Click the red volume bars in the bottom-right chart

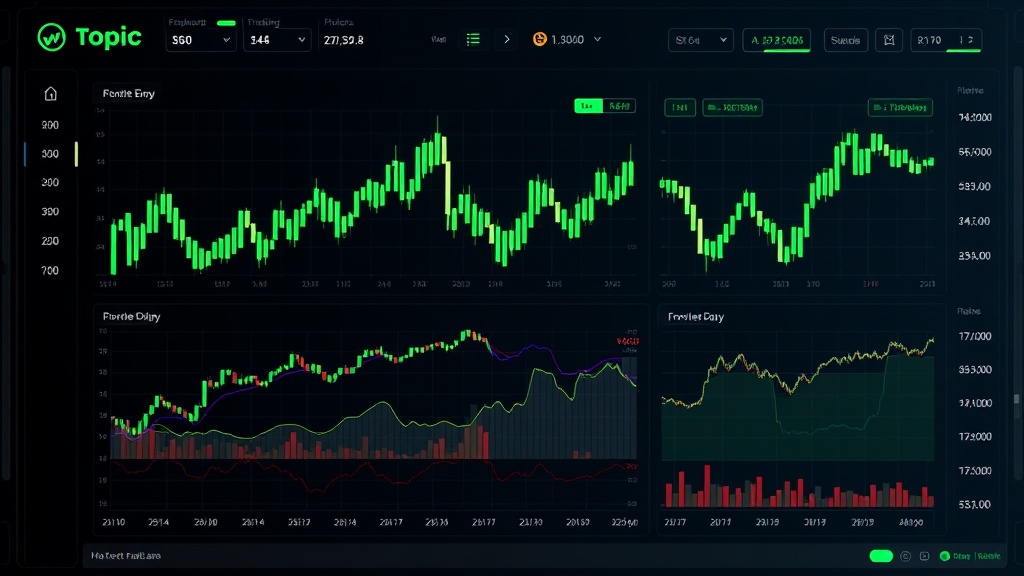click(x=799, y=488)
